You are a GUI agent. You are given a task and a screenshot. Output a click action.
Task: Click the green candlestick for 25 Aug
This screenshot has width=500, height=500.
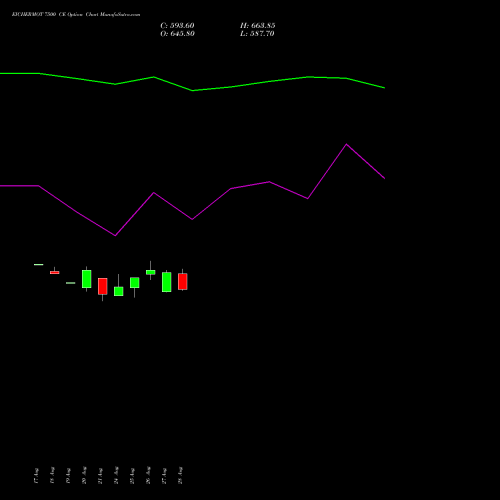coord(135,283)
